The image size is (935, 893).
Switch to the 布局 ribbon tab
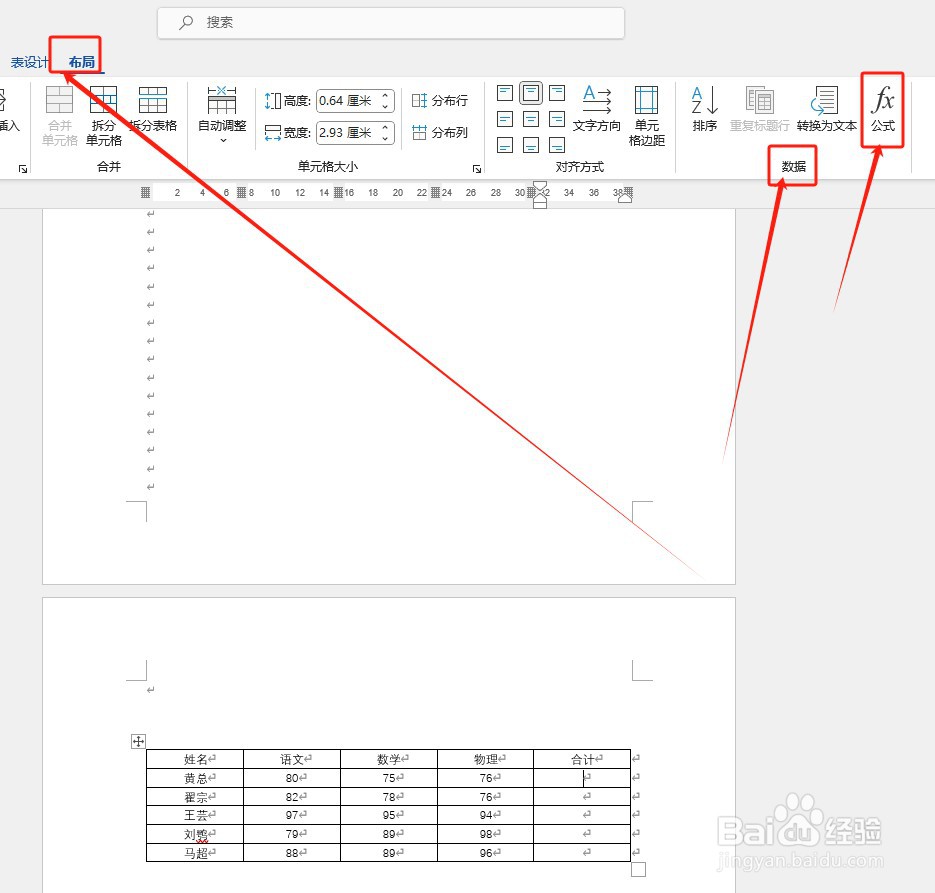(79, 60)
